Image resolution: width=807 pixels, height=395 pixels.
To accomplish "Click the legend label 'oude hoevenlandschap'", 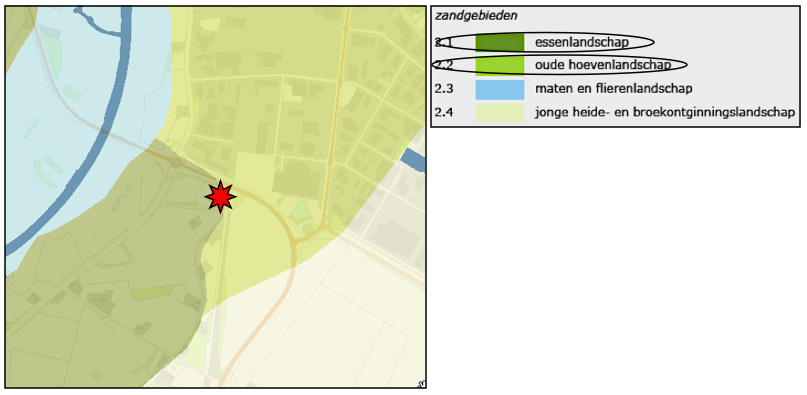I will [x=603, y=65].
